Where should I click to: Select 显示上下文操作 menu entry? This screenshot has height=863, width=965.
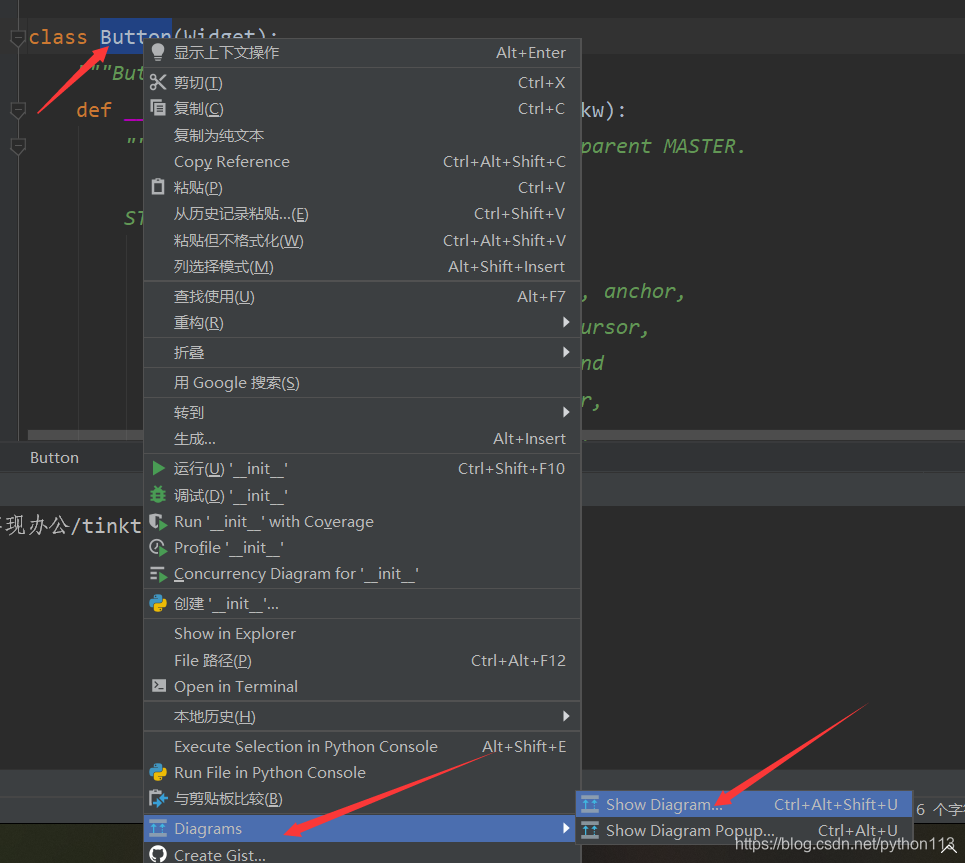[362, 52]
